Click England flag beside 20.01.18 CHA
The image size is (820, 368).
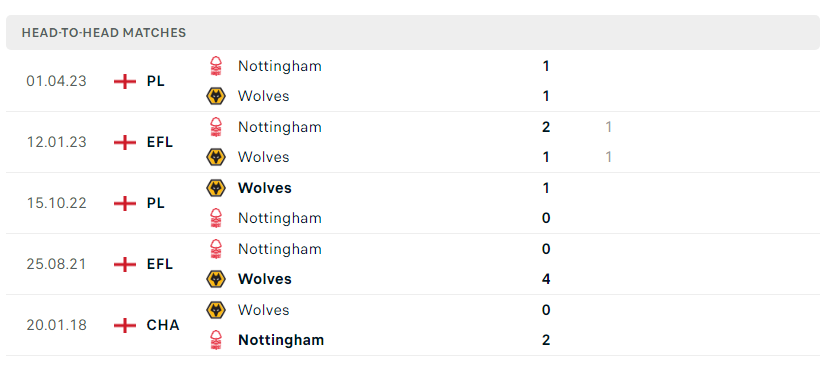124,325
